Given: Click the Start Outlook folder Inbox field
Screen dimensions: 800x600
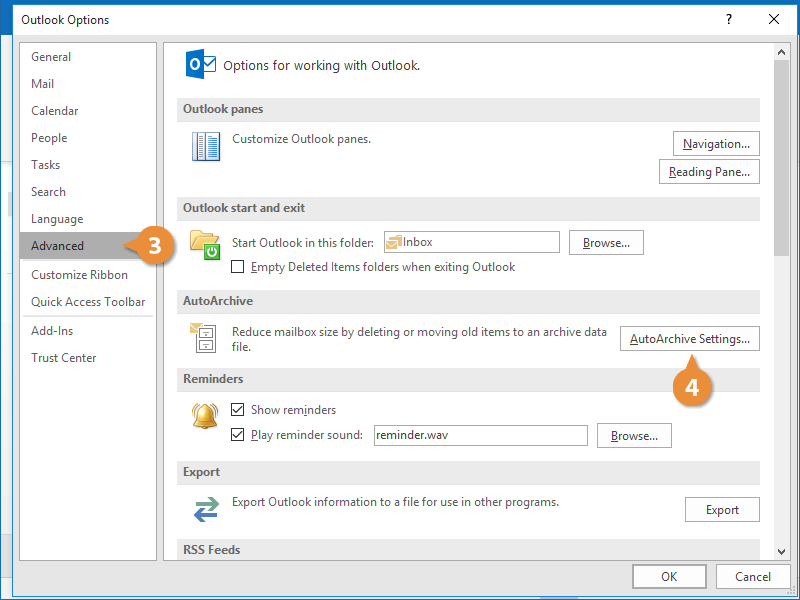Looking at the screenshot, I should point(471,242).
